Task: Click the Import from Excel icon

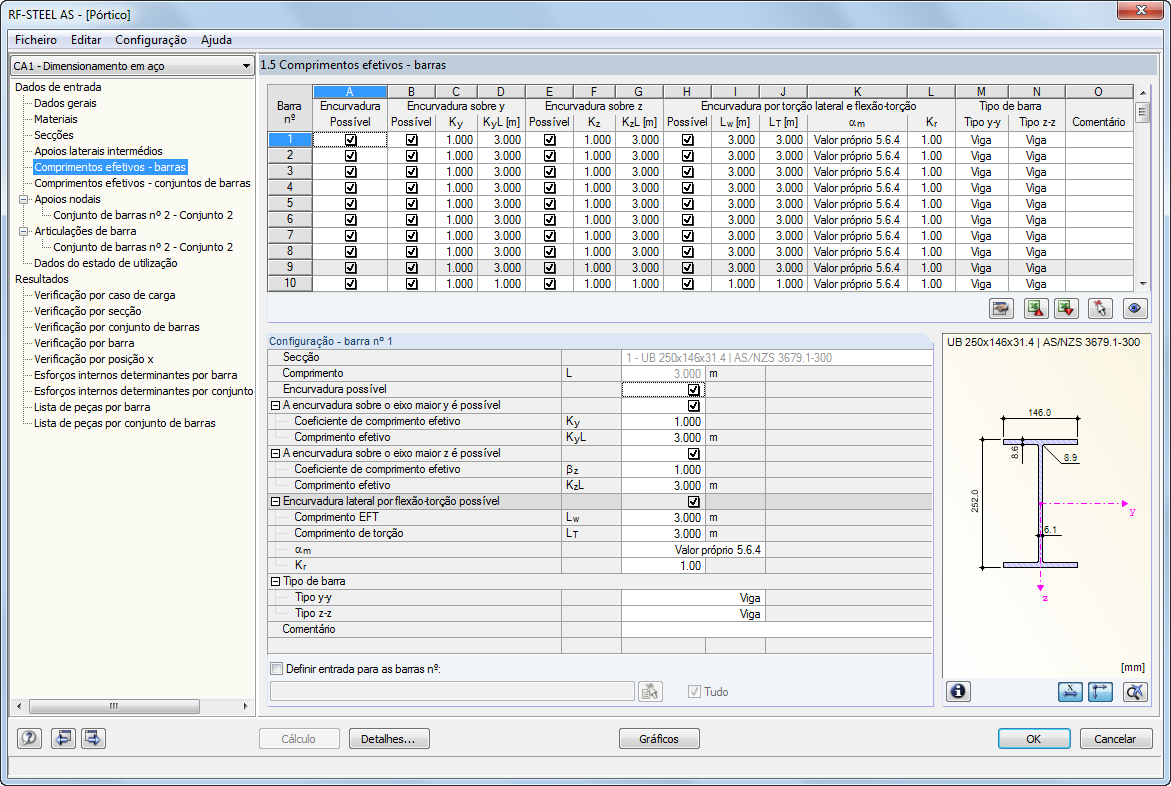Action: [1066, 309]
